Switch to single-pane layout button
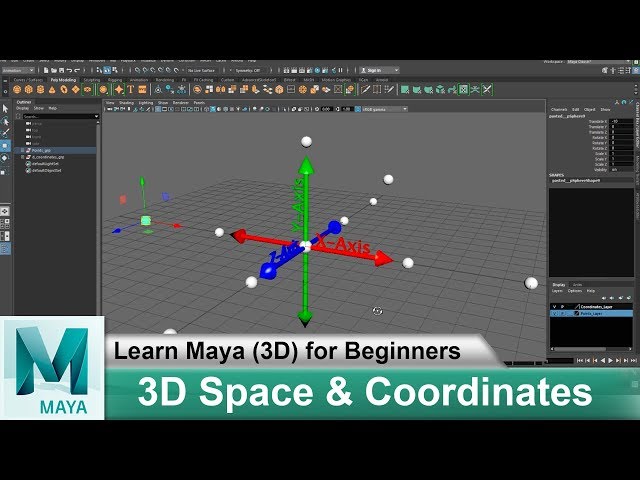Screen dimensions: 640x480 [x=5, y=211]
